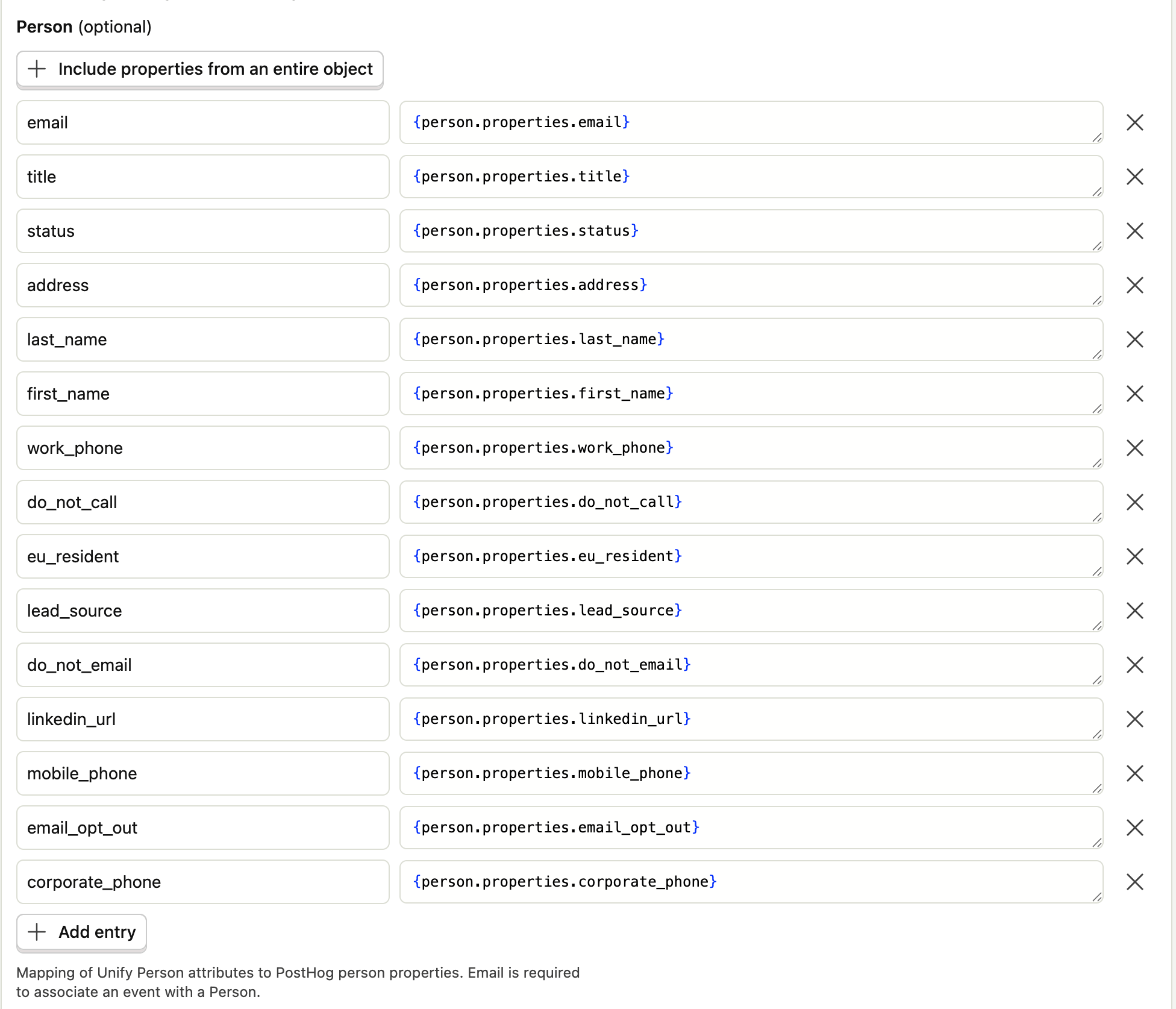This screenshot has width=1176, height=1009.
Task: Edit the title key field
Action: click(x=203, y=177)
